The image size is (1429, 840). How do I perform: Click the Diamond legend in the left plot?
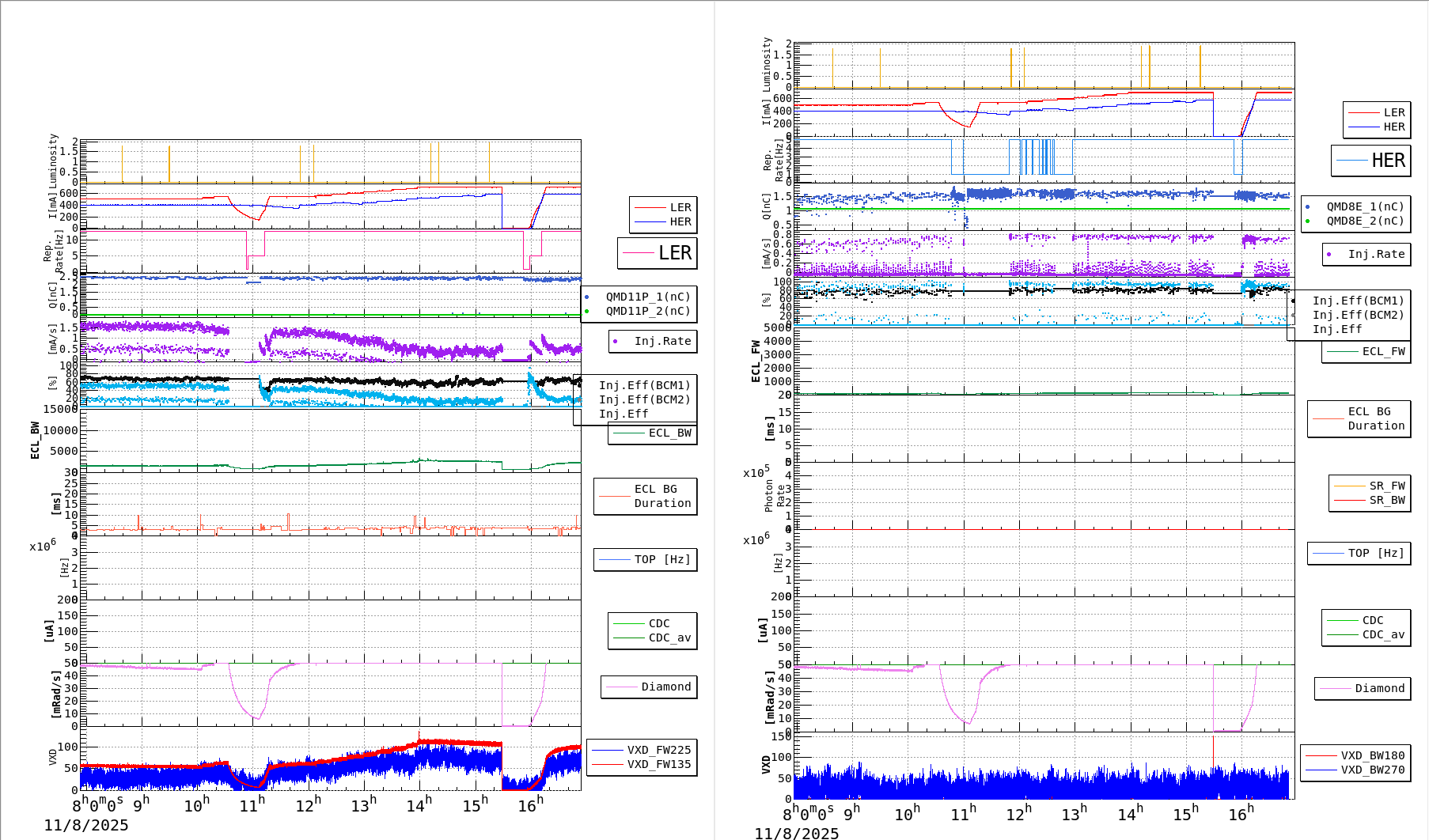pyautogui.click(x=650, y=687)
